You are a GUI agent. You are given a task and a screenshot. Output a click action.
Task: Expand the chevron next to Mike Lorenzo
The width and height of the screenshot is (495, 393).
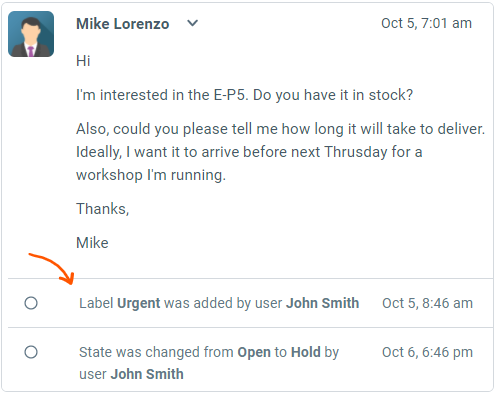coord(193,23)
